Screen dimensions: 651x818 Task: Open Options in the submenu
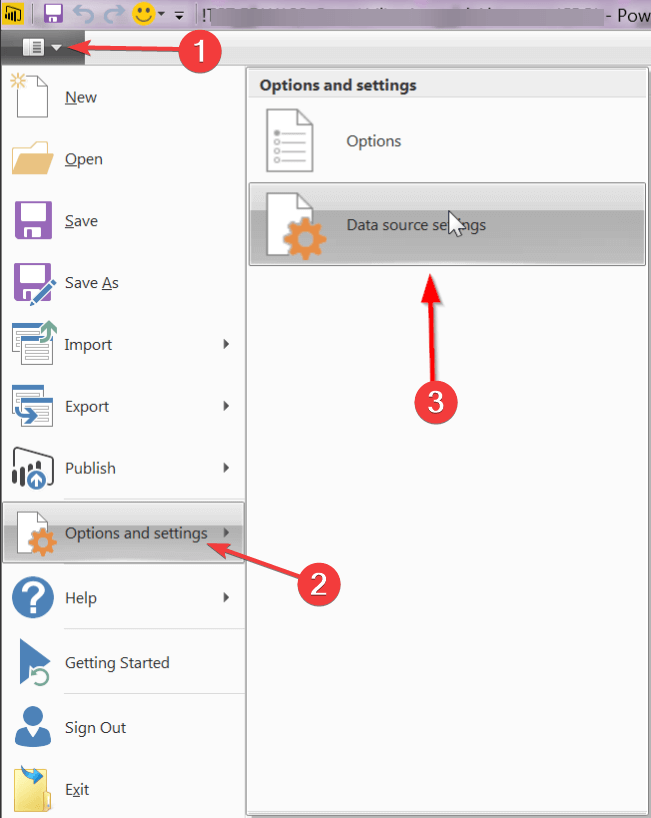[x=447, y=141]
